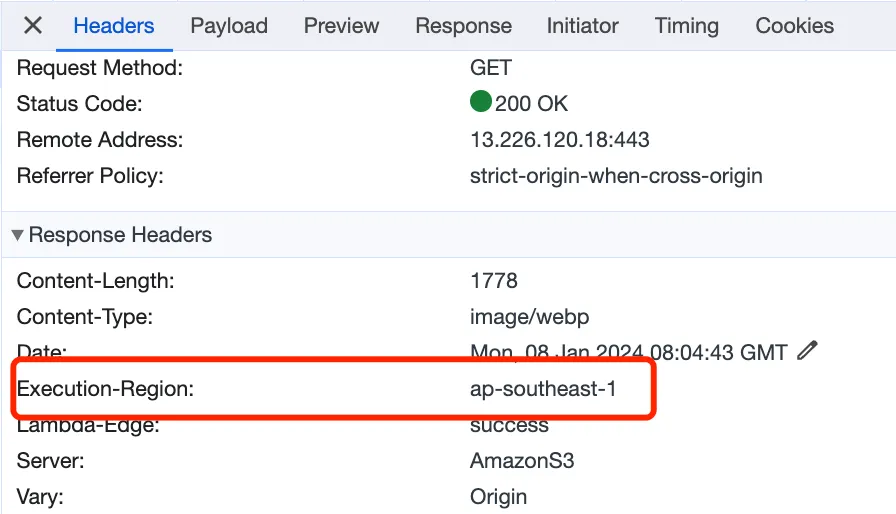Image resolution: width=896 pixels, height=514 pixels.
Task: Click the AmazonS3 Server value
Action: (522, 461)
